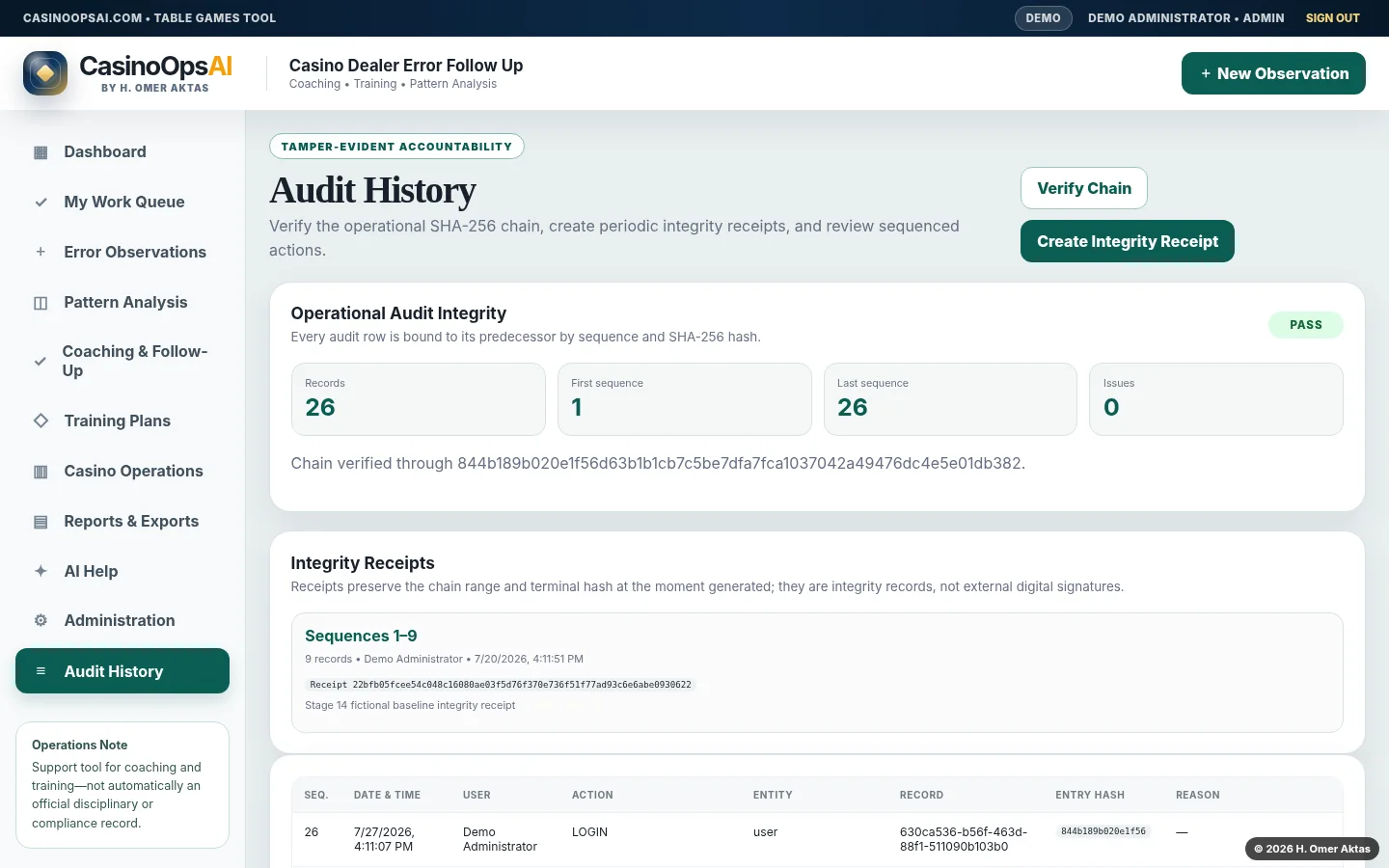1389x868 pixels.
Task: Click the Issues 0 card
Action: pyautogui.click(x=1216, y=399)
